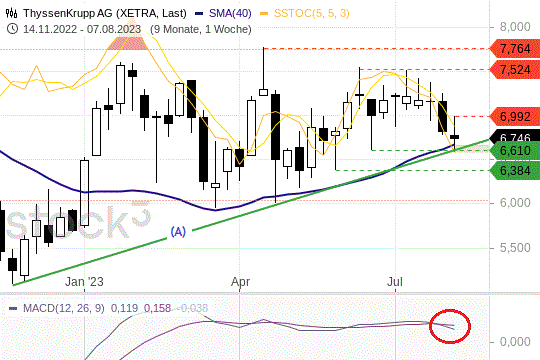Click the black 6,746 last price tag
Screen dimensions: 540x360
515,136
